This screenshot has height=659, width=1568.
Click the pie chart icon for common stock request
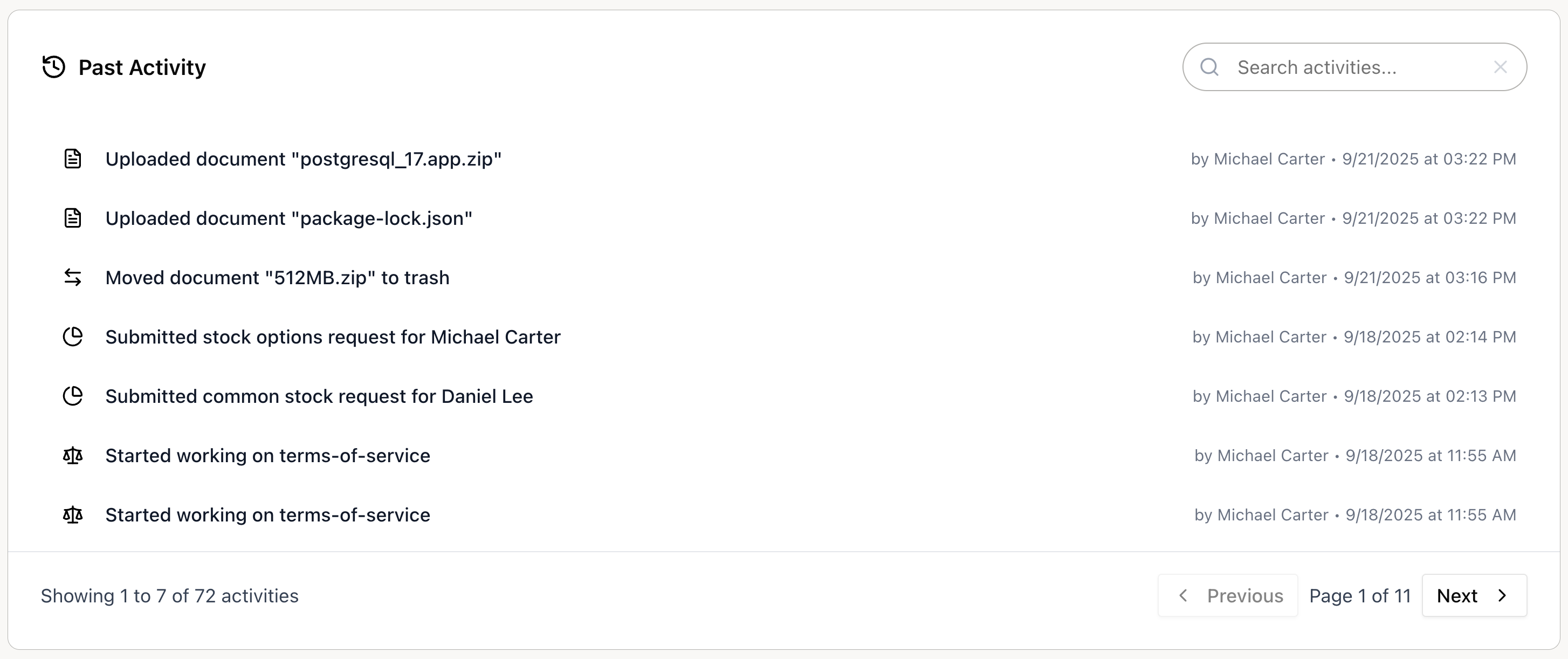(x=73, y=396)
